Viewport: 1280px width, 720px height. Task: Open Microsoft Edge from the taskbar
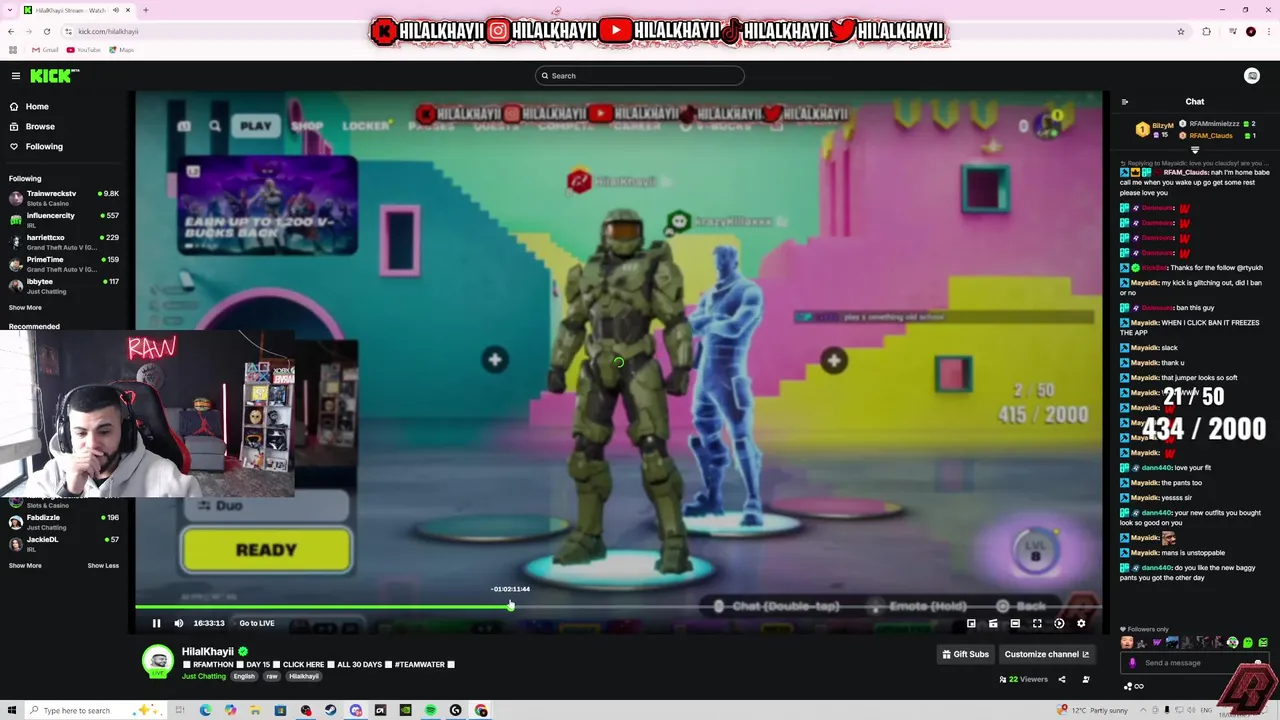point(206,710)
